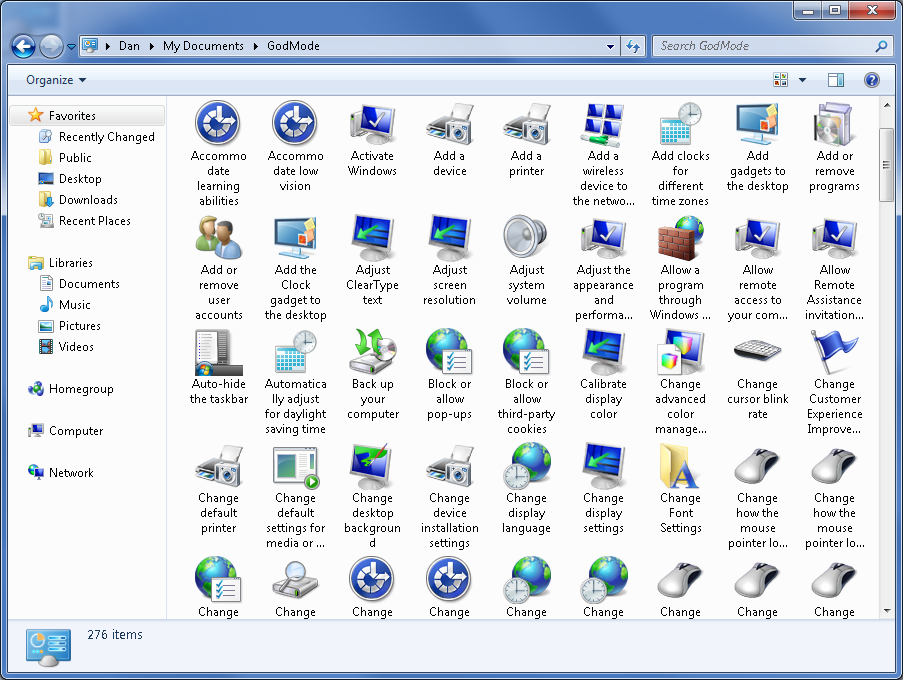Click My Documents in the address path
The width and height of the screenshot is (903, 680).
[x=203, y=46]
